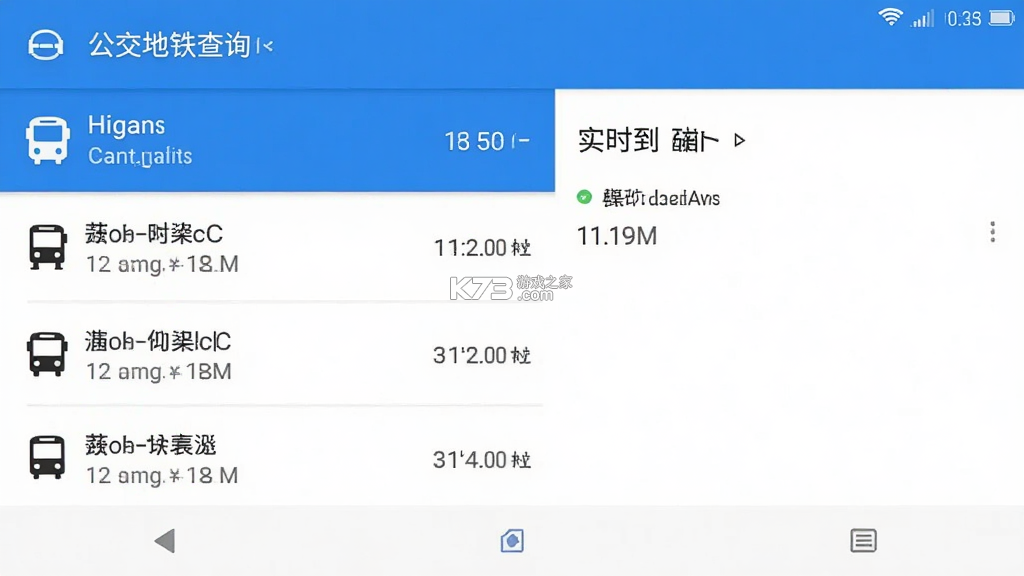Screen dimensions: 1024x576
Task: Click the 实时到 heading text
Action: coord(618,140)
